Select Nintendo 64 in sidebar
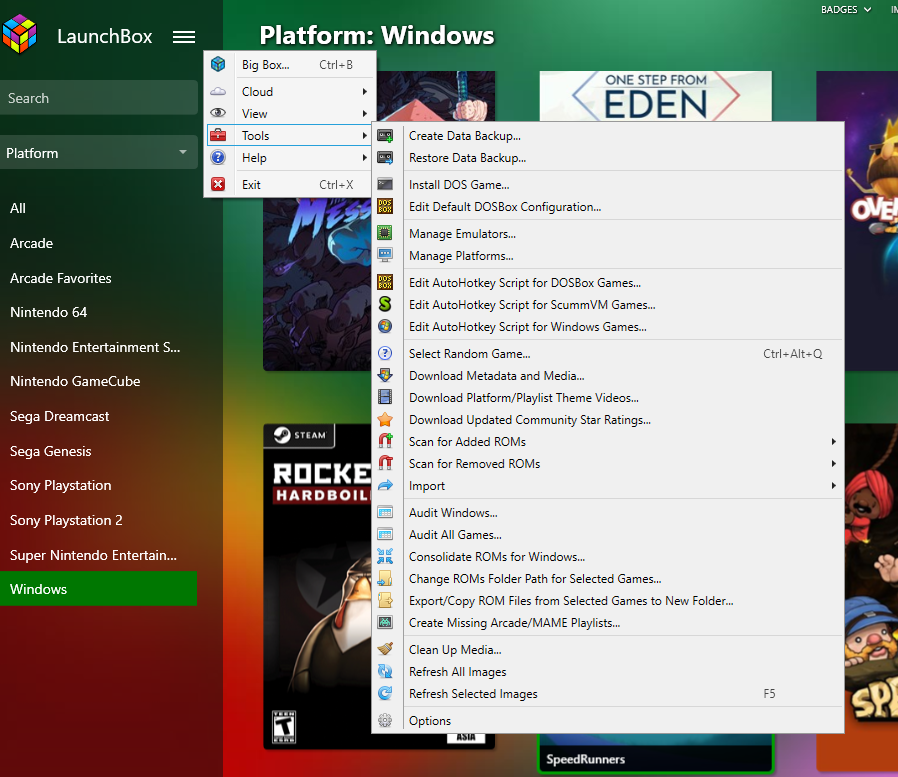The image size is (898, 777). [x=99, y=312]
